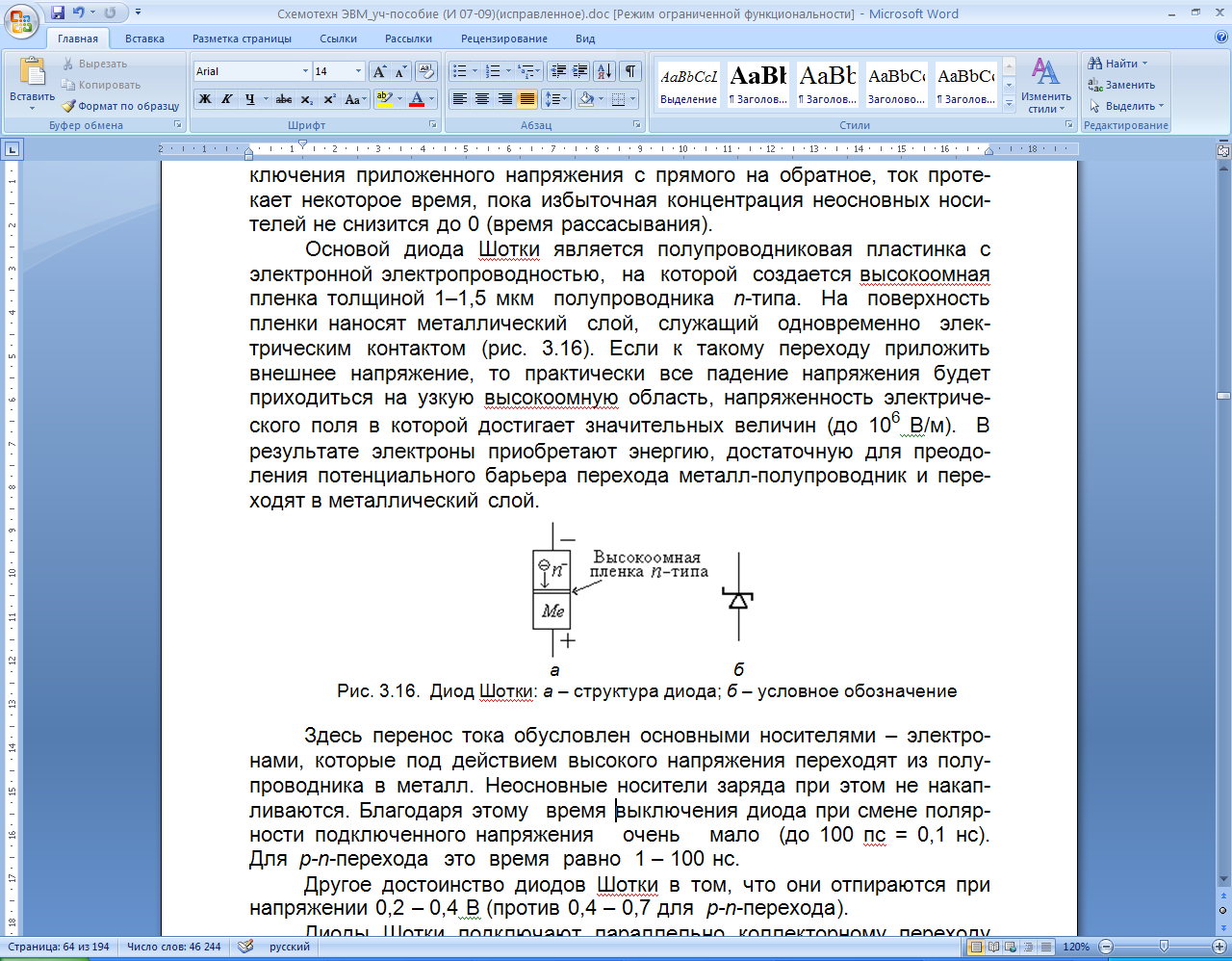The height and width of the screenshot is (961, 1232).
Task: Switch to Full Screen Reading view
Action: pyautogui.click(x=994, y=948)
